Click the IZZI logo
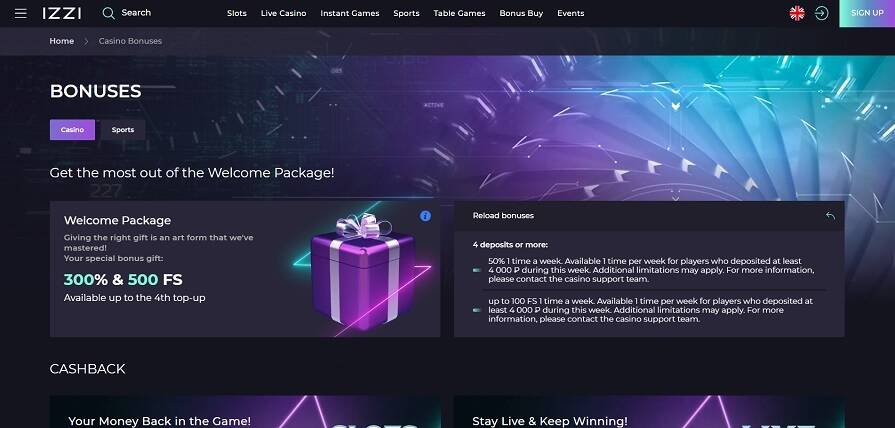The height and width of the screenshot is (428, 895). pos(62,13)
